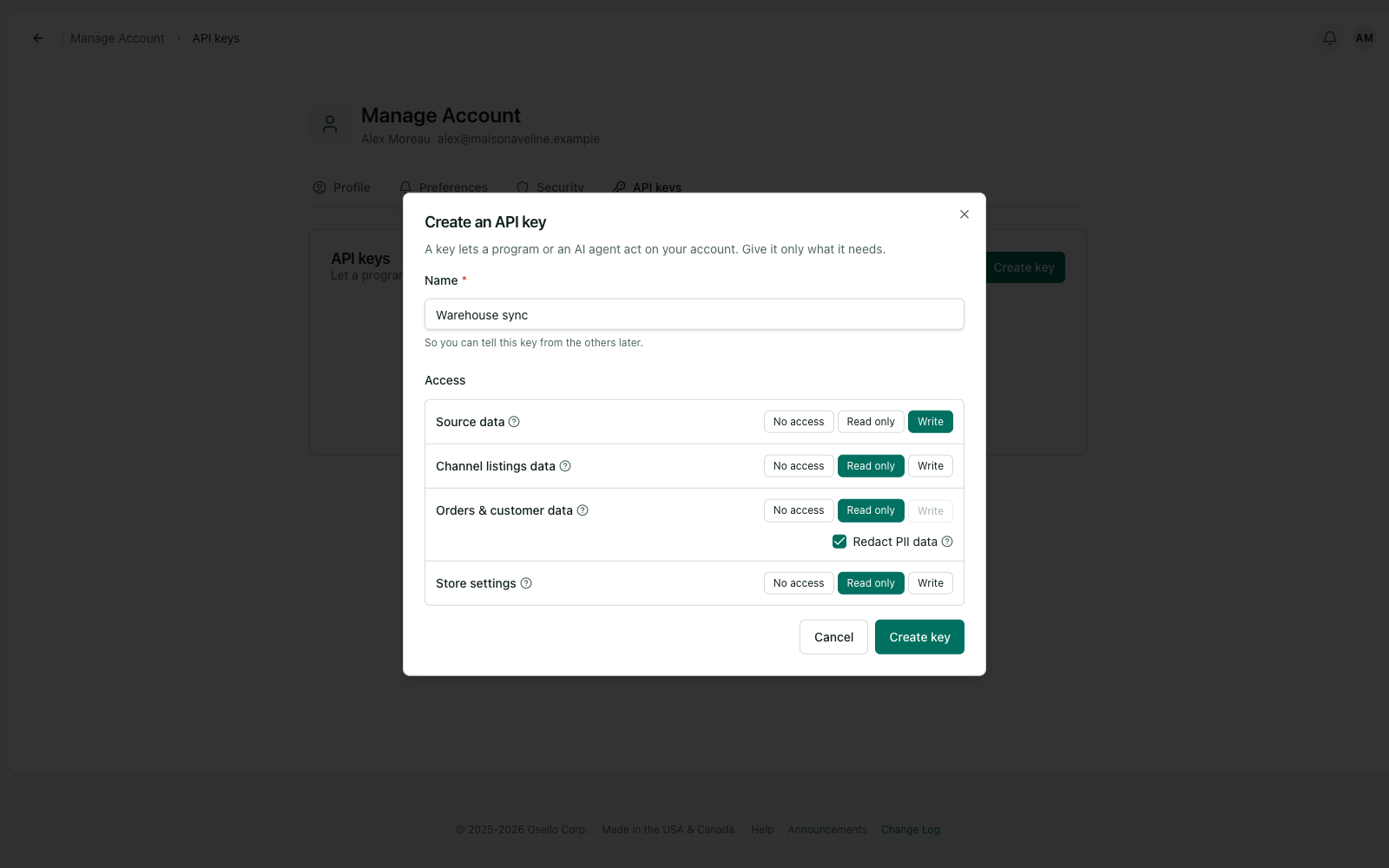Click the Channel listings data label
Screen dimensions: 1389x868
click(496, 466)
